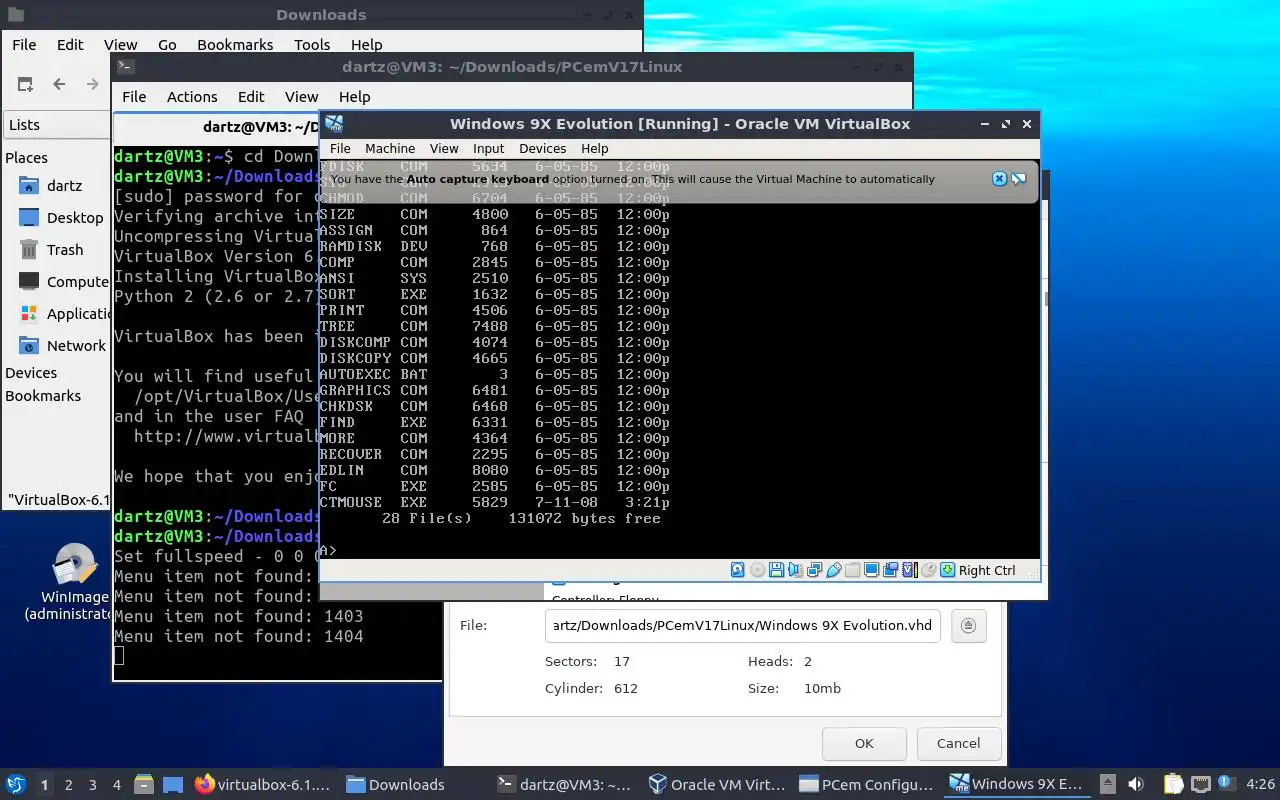The image size is (1280, 800).
Task: Click the CPU virtualization V icon in status bar
Action: click(909, 570)
